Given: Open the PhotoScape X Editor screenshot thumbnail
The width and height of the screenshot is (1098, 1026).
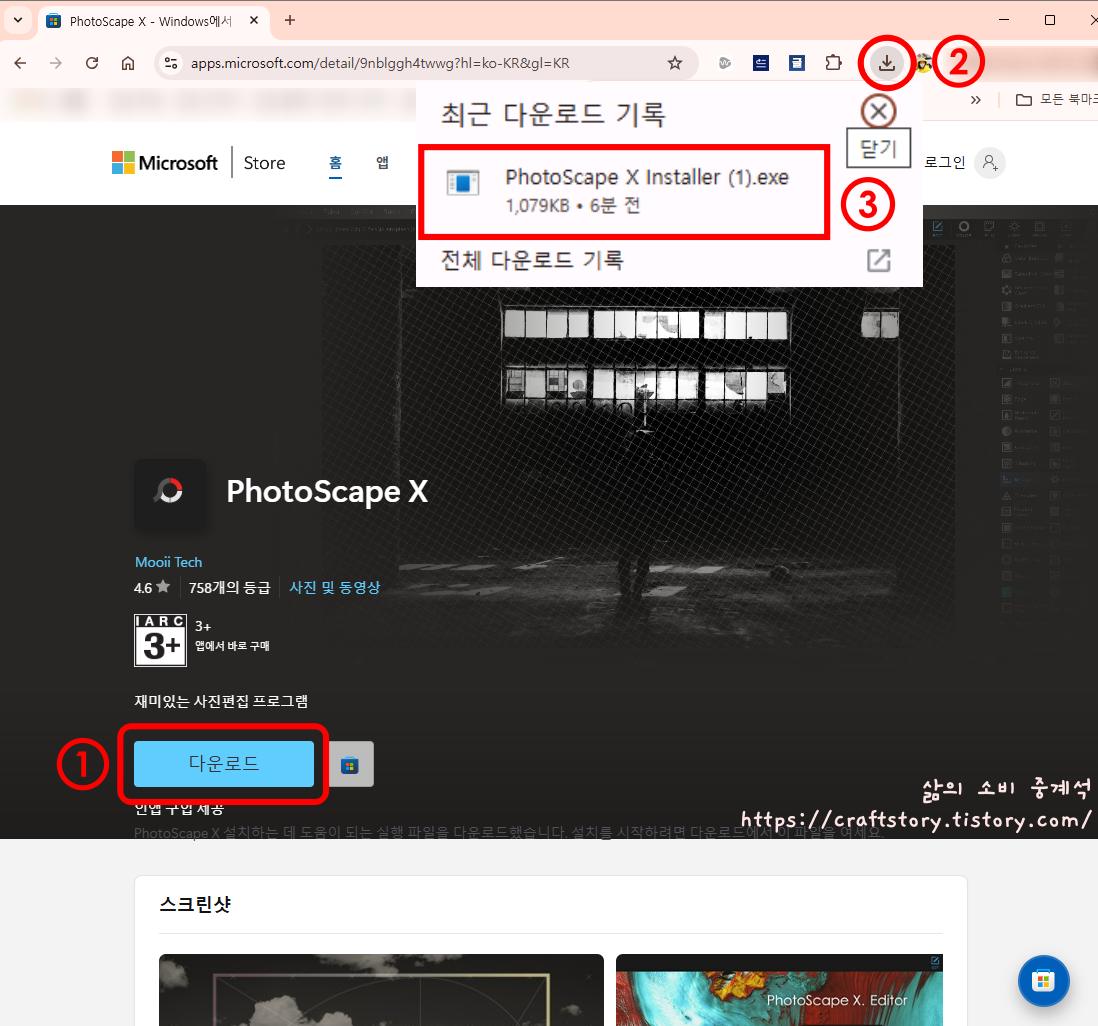Looking at the screenshot, I should (779, 990).
